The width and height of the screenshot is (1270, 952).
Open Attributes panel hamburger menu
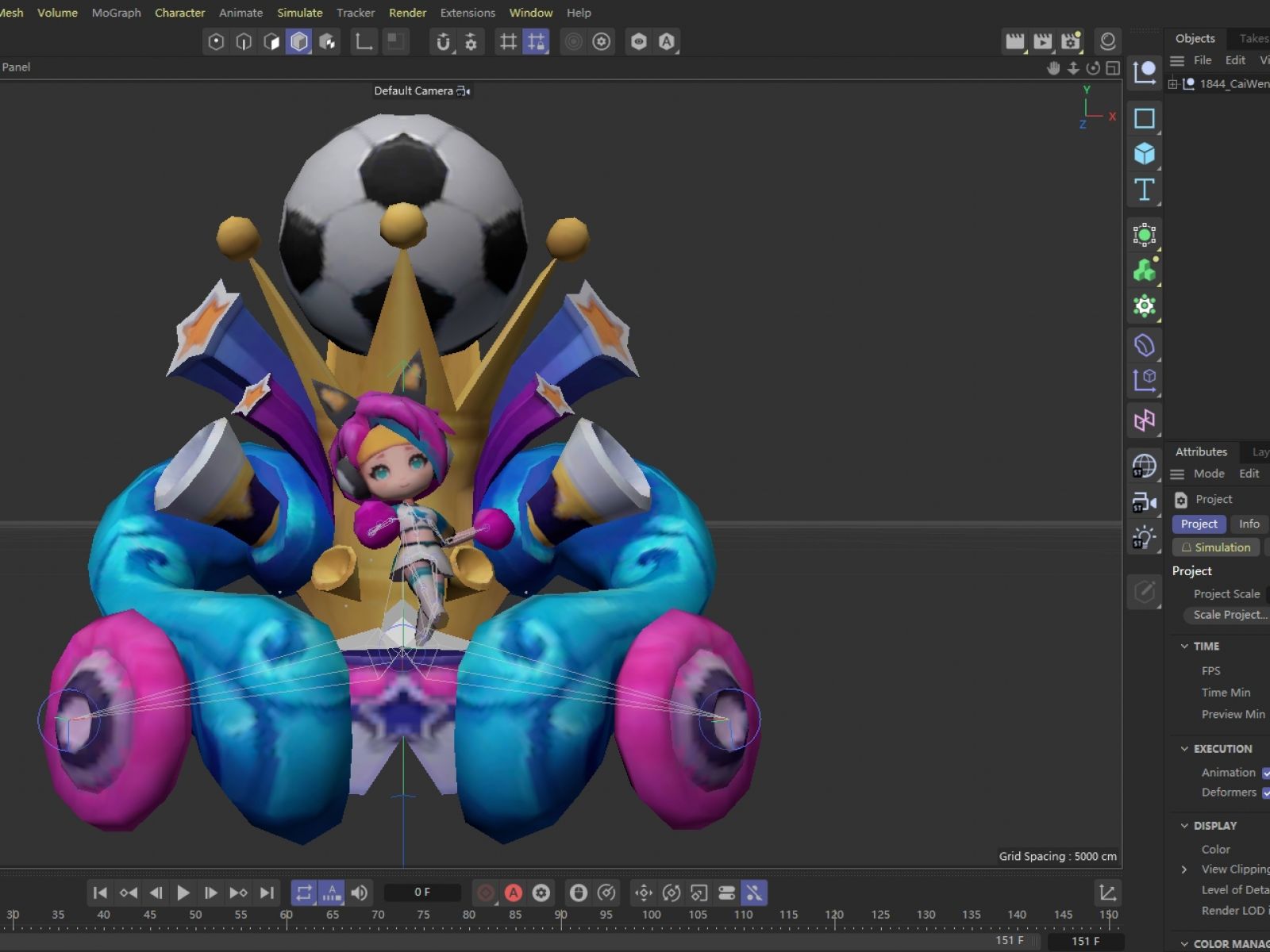(x=1177, y=474)
